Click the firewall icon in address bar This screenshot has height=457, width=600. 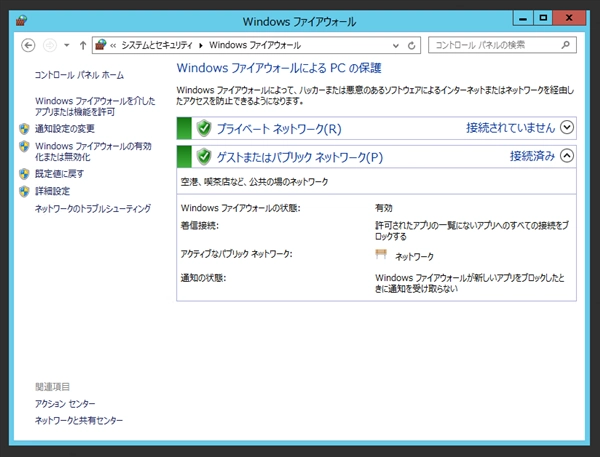coord(101,45)
